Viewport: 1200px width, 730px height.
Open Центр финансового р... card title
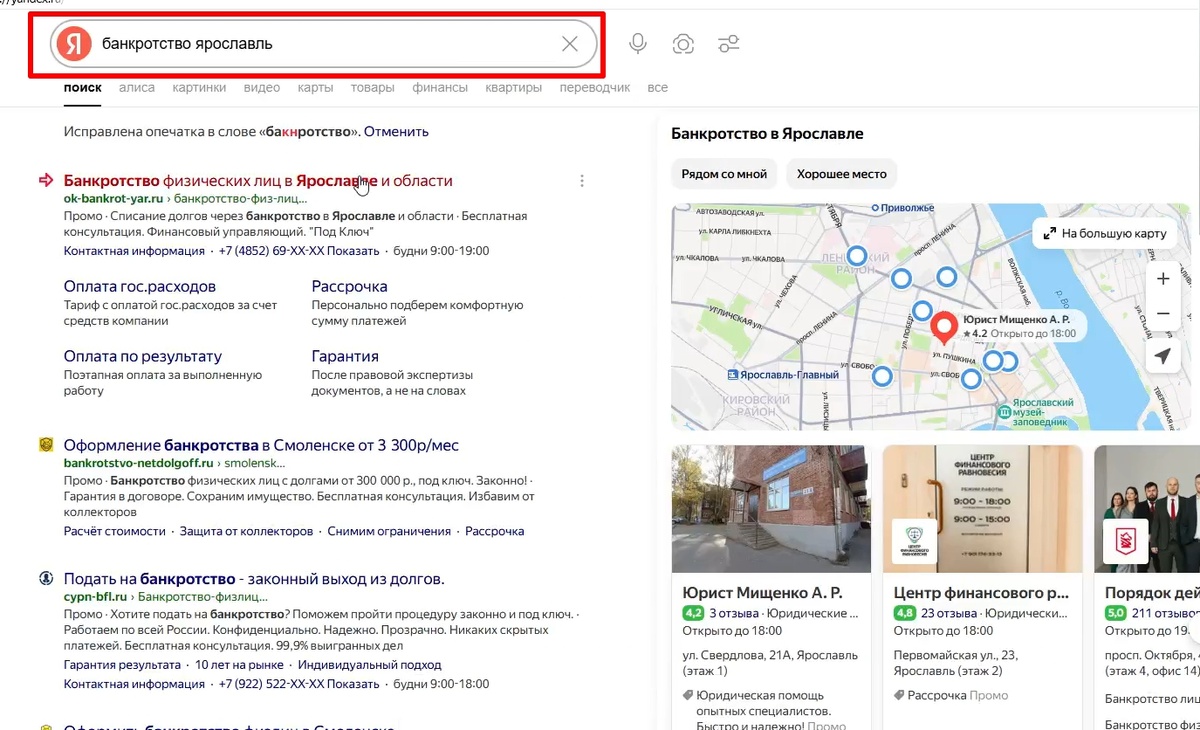[x=980, y=592]
